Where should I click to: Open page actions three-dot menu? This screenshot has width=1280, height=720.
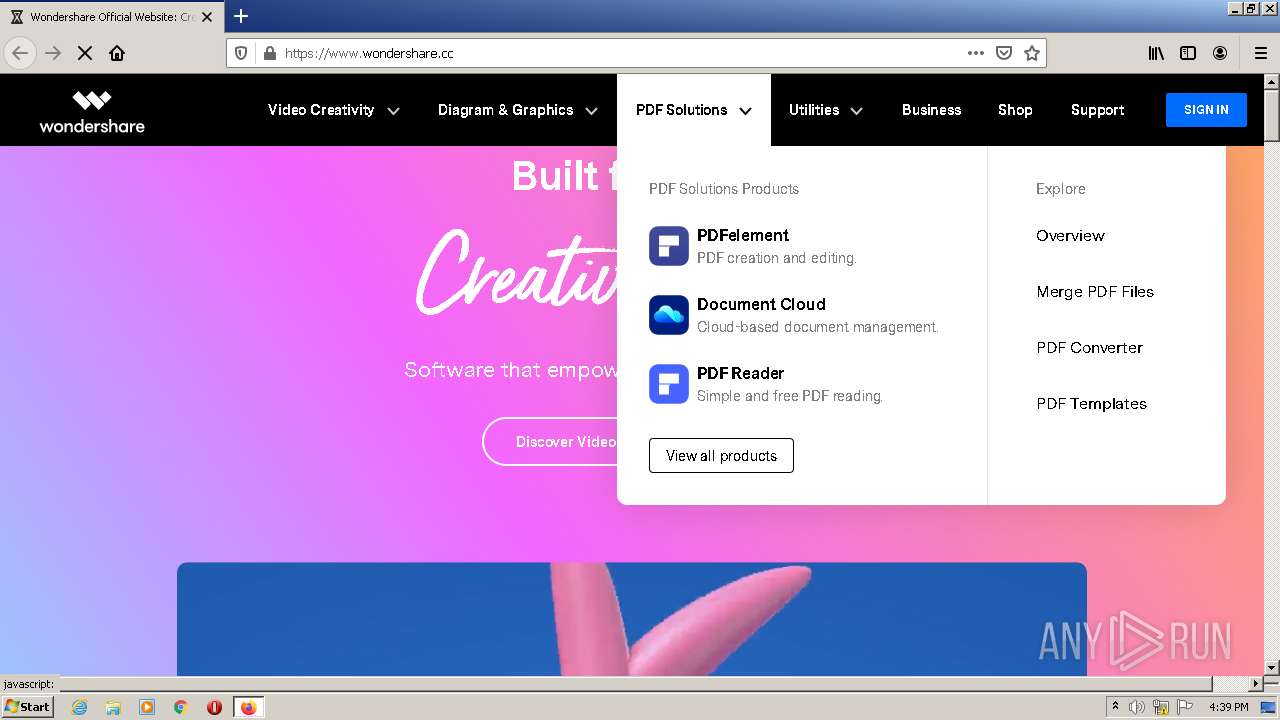pos(976,53)
